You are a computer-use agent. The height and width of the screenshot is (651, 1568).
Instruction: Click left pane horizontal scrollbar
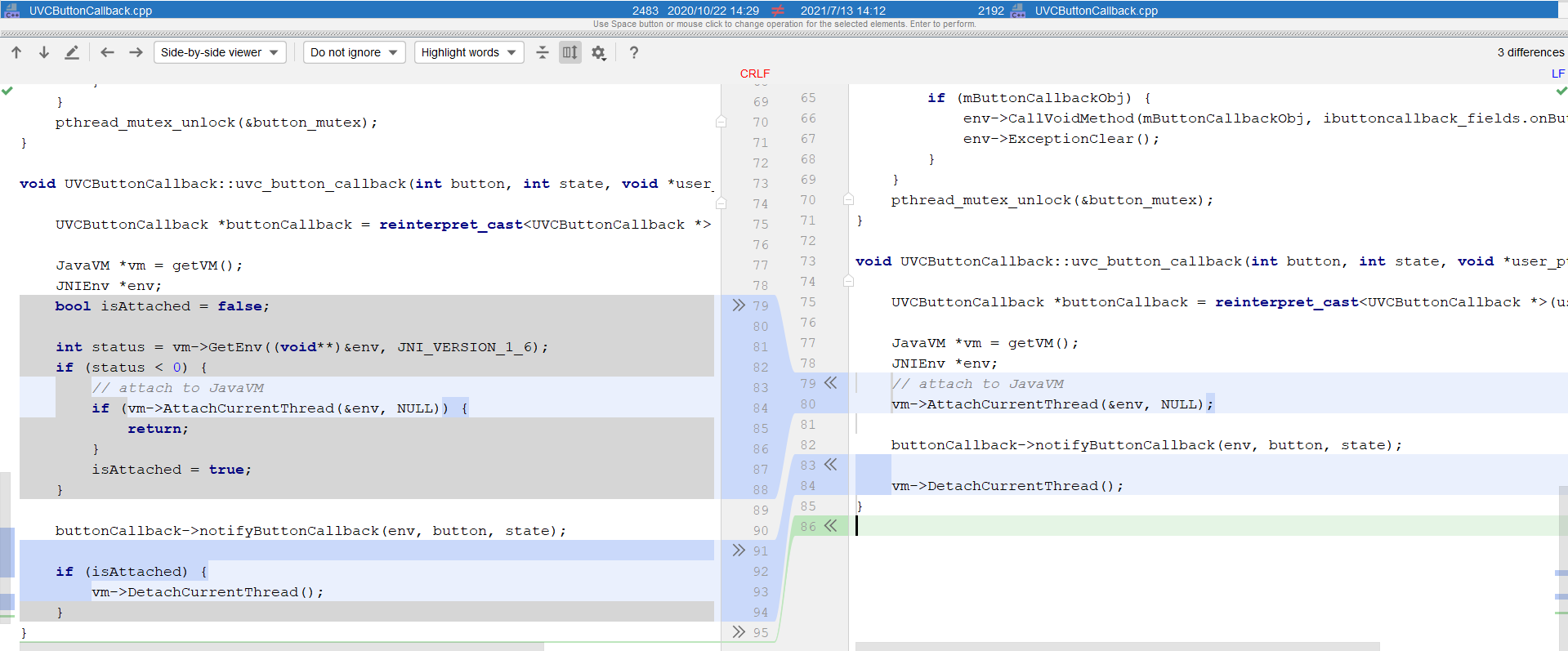[x=282, y=646]
